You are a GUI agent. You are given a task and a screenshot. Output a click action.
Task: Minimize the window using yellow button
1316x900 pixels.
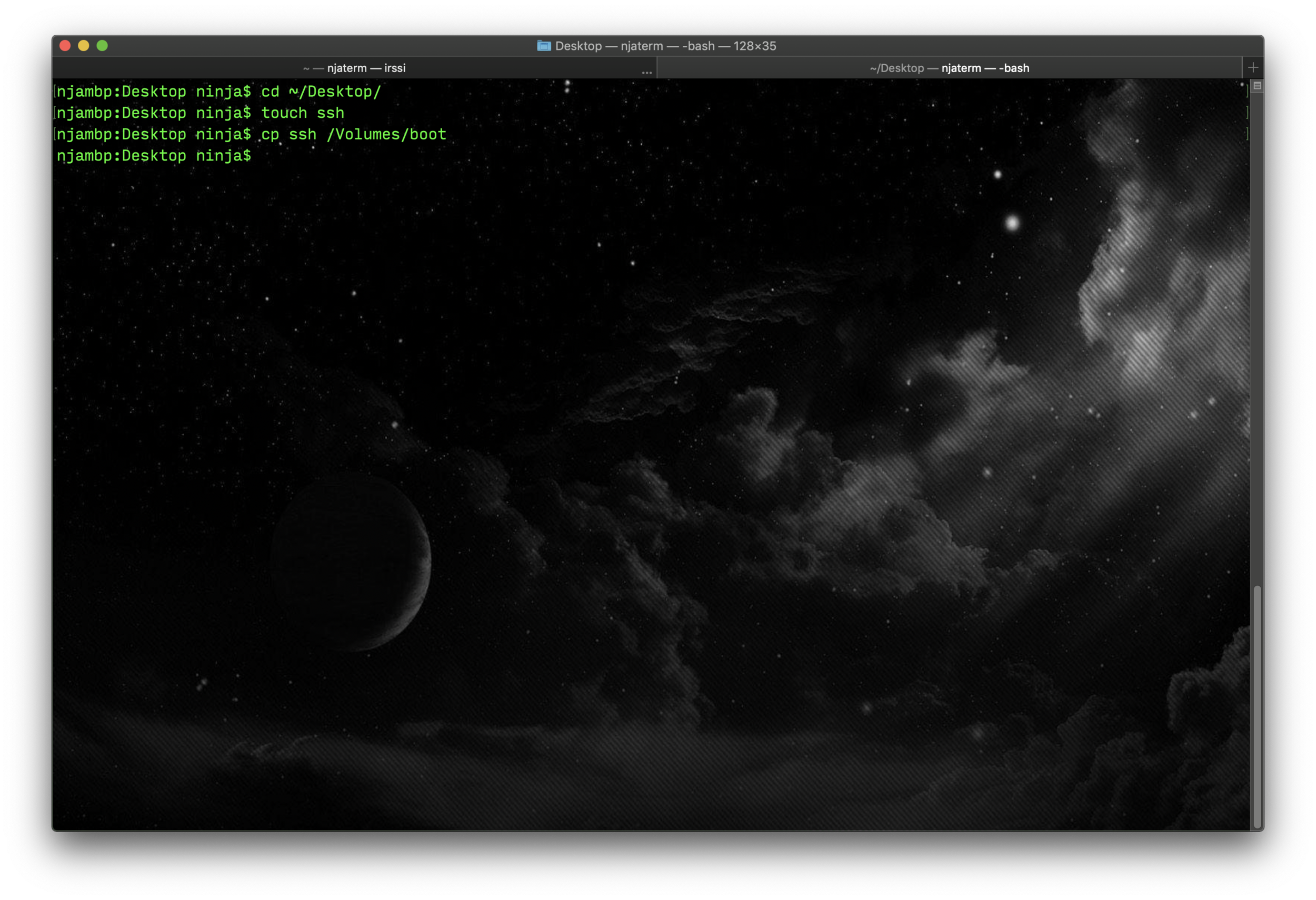[x=84, y=46]
